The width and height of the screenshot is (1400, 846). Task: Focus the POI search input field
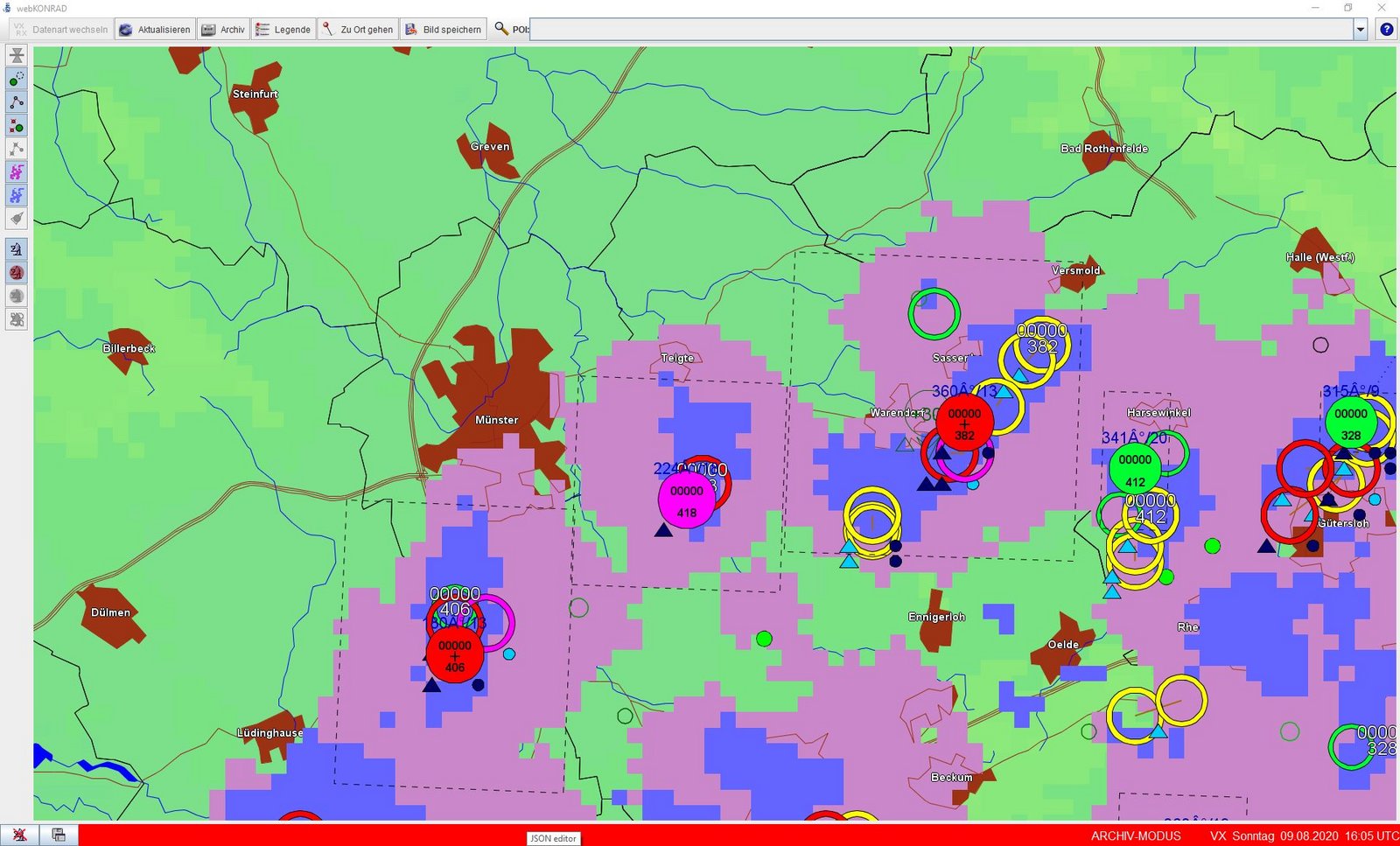pyautogui.click(x=941, y=30)
